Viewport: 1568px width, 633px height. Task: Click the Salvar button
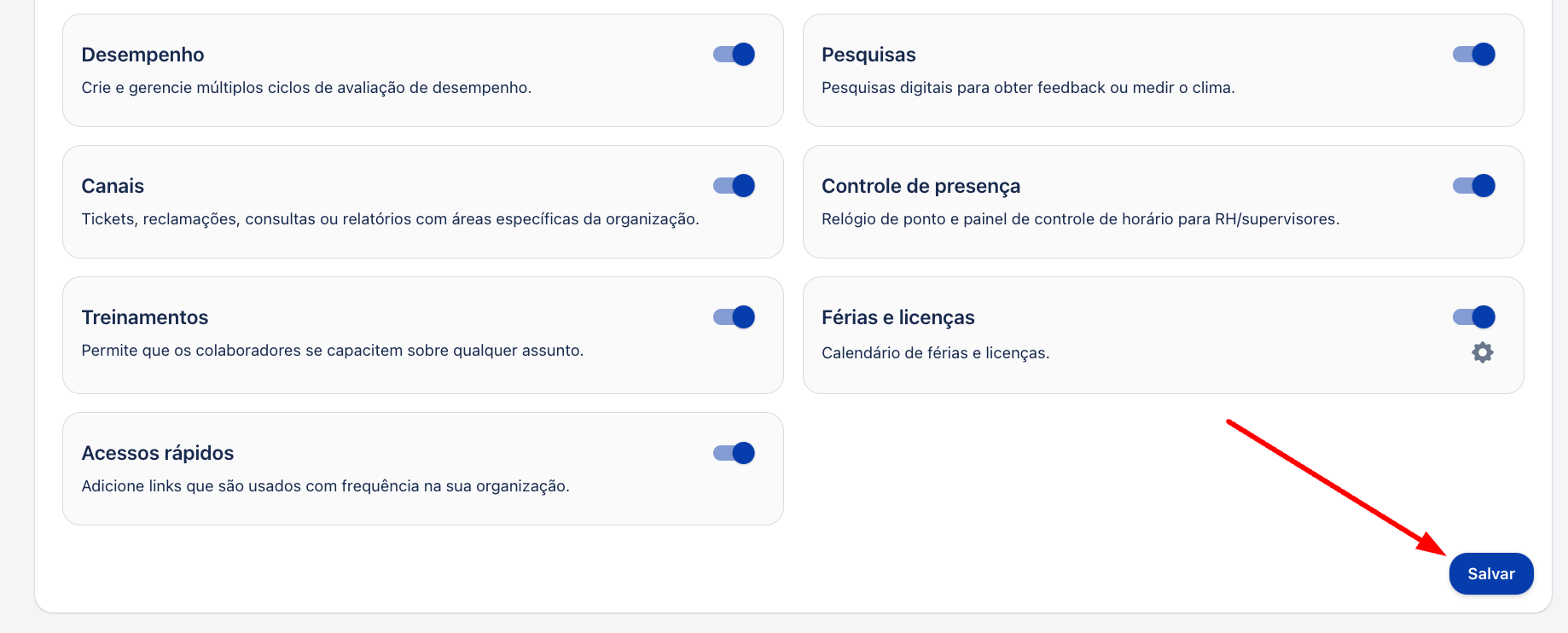coord(1491,574)
